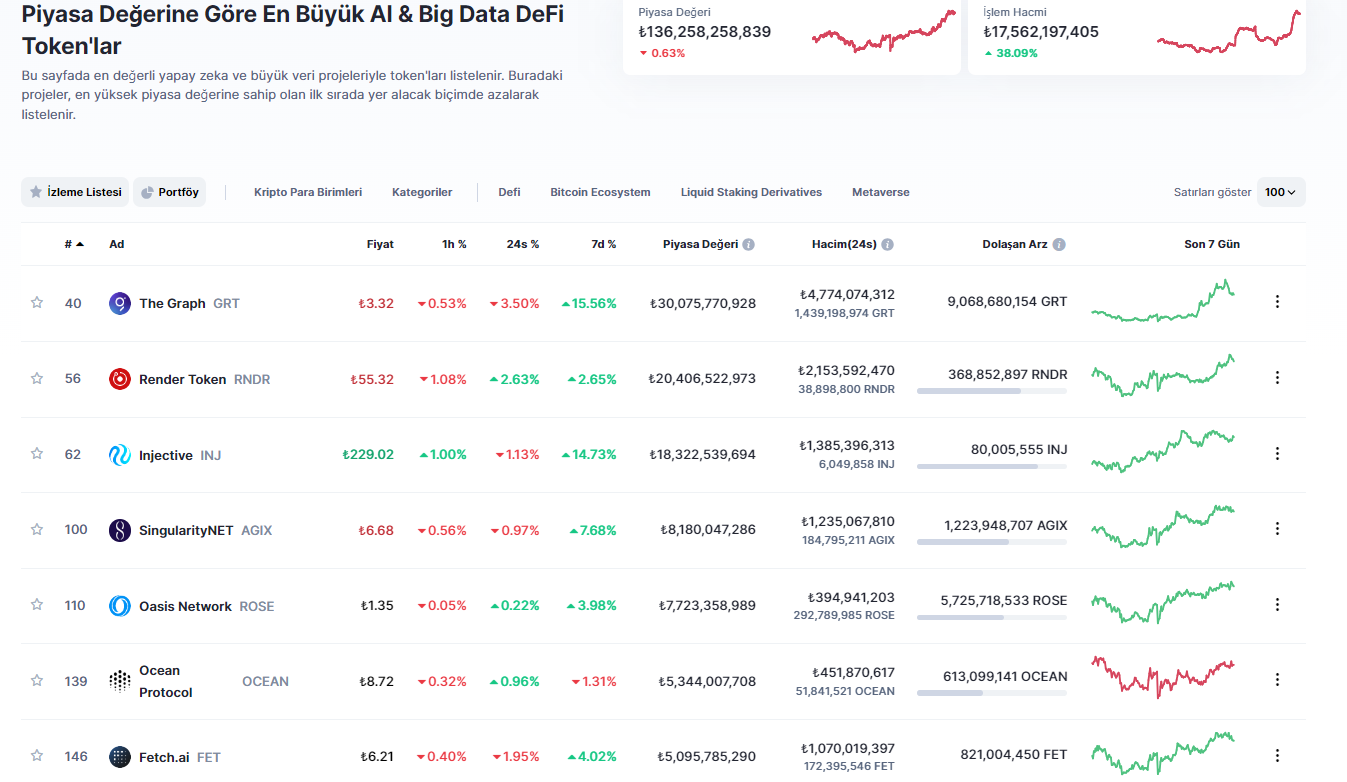Click the Fetch.ai coin logo
Screen dimensions: 1347x782
[120, 757]
